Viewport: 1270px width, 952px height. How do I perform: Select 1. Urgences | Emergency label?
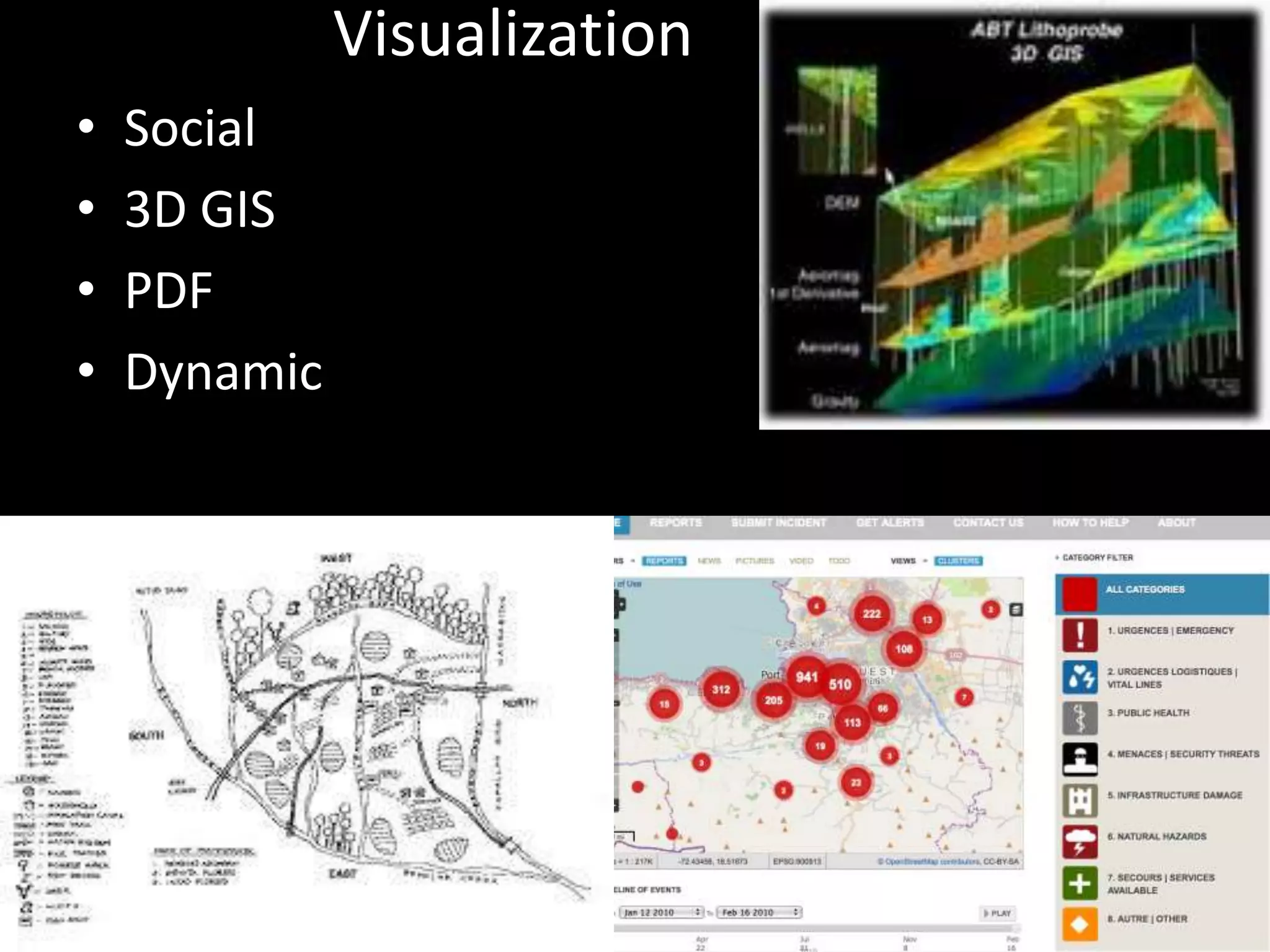[x=1170, y=630]
